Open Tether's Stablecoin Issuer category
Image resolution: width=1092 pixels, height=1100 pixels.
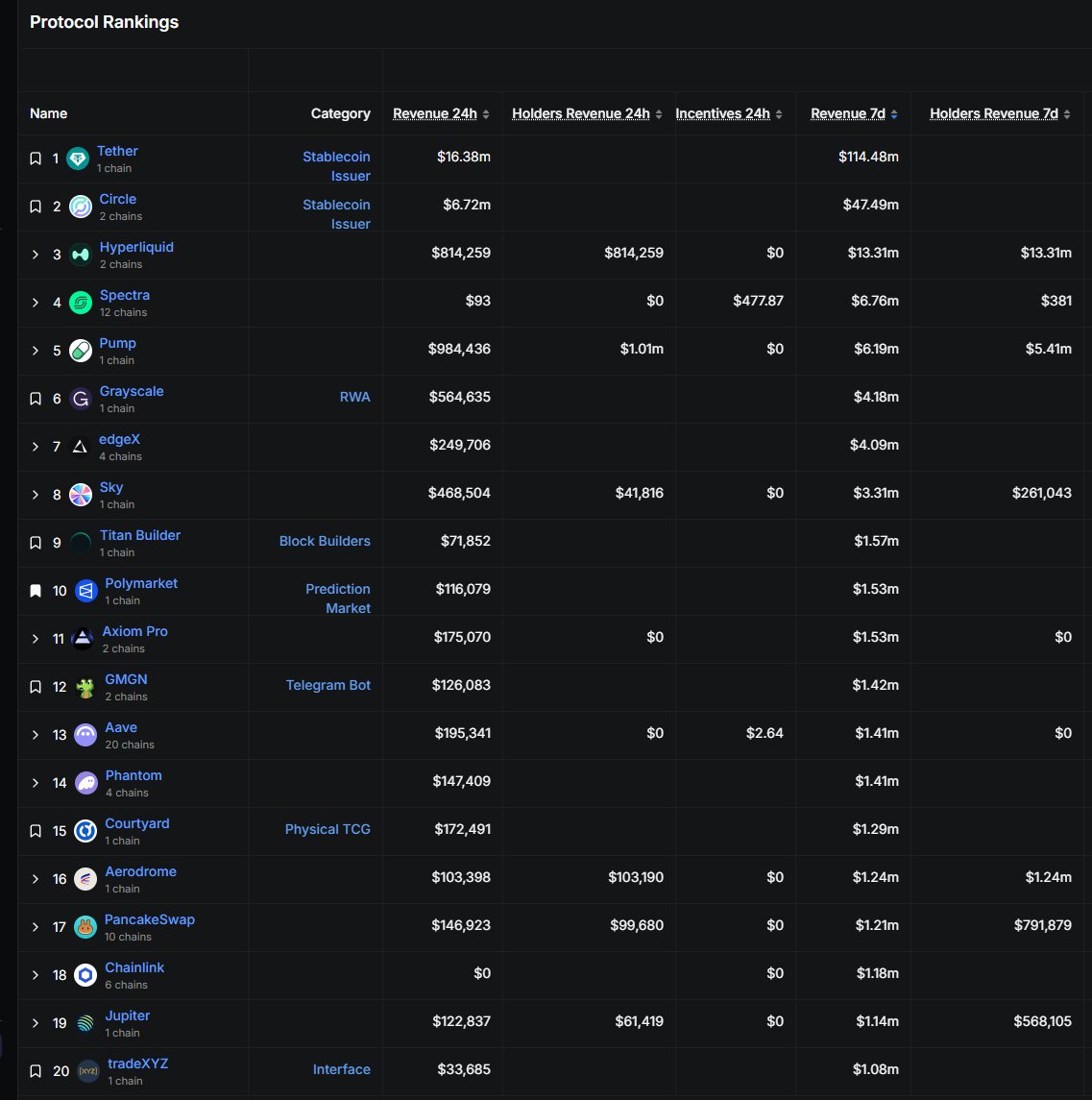click(336, 166)
